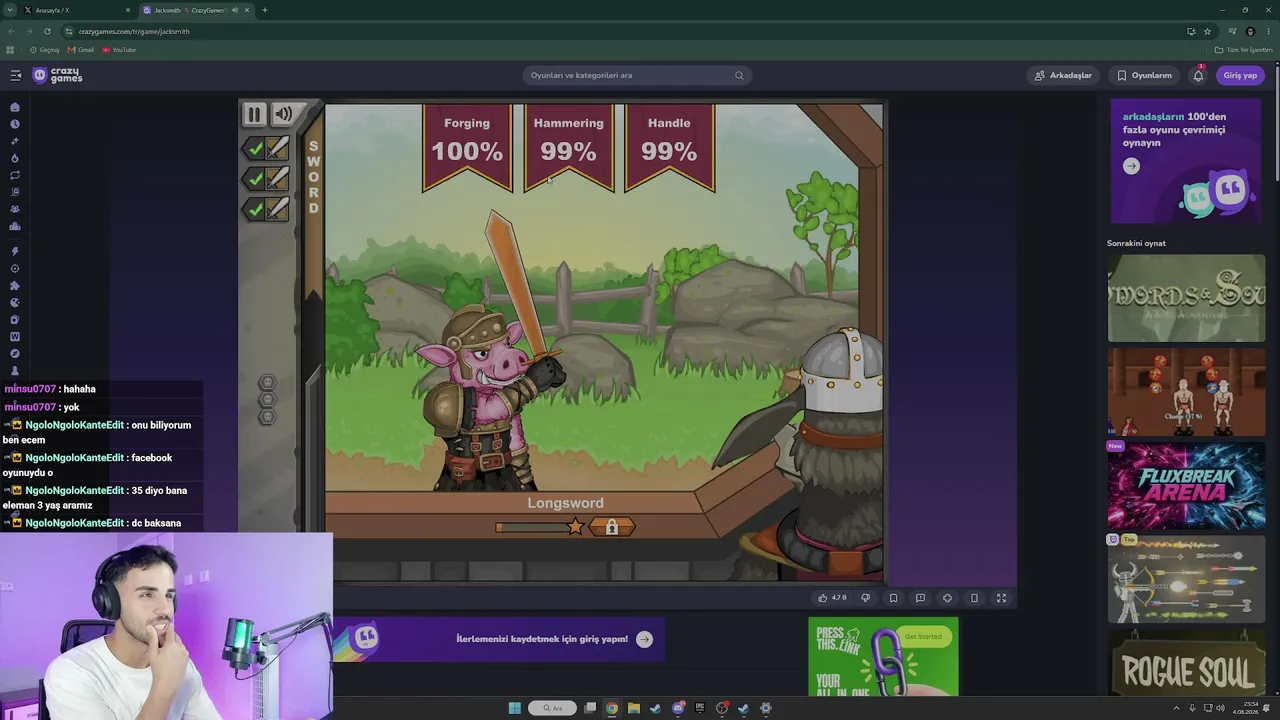Screen dimensions: 1280x720
Task: Click the Forging 100% score banner
Action: pos(467,146)
